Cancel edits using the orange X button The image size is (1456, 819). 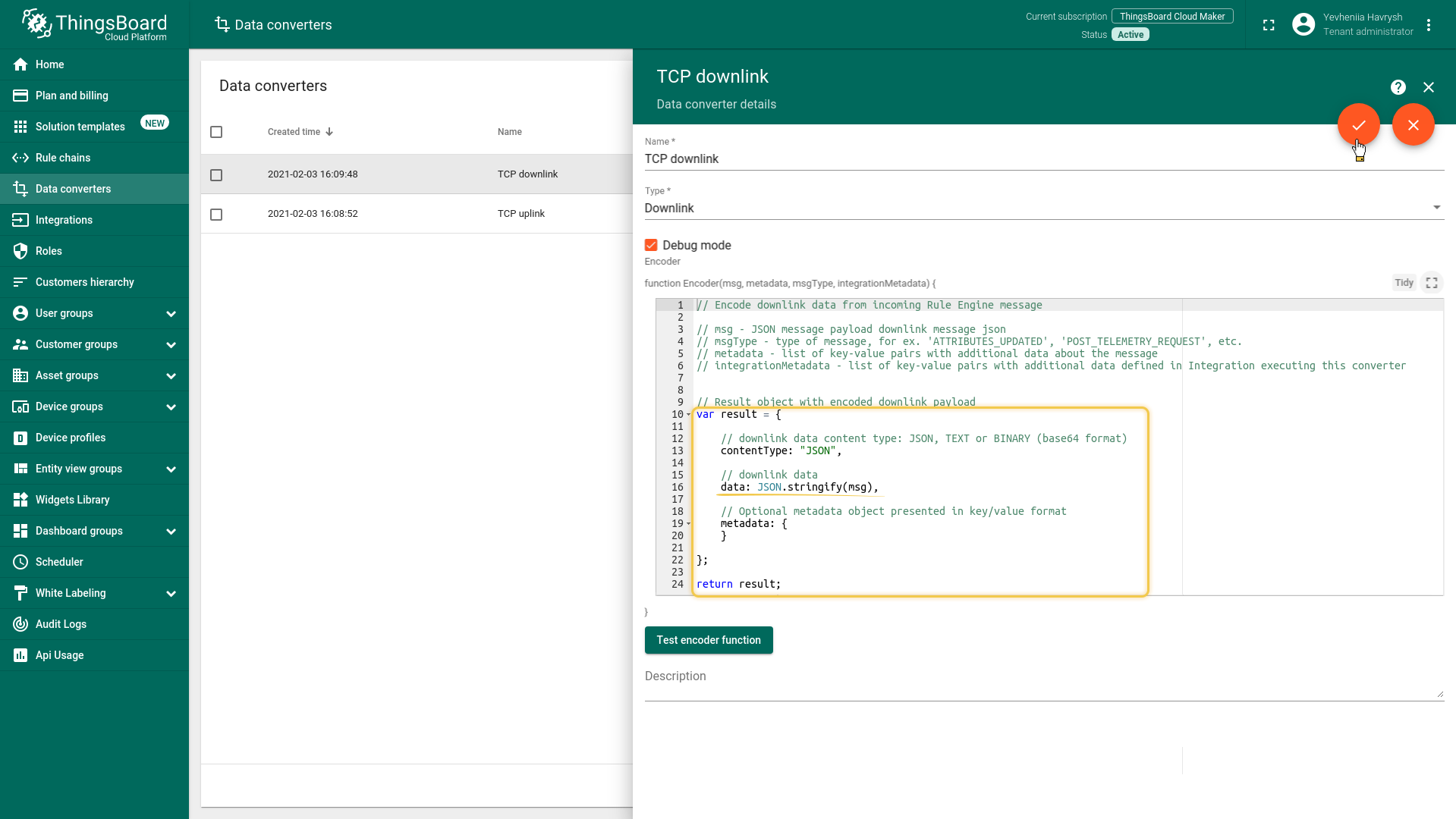(1413, 125)
